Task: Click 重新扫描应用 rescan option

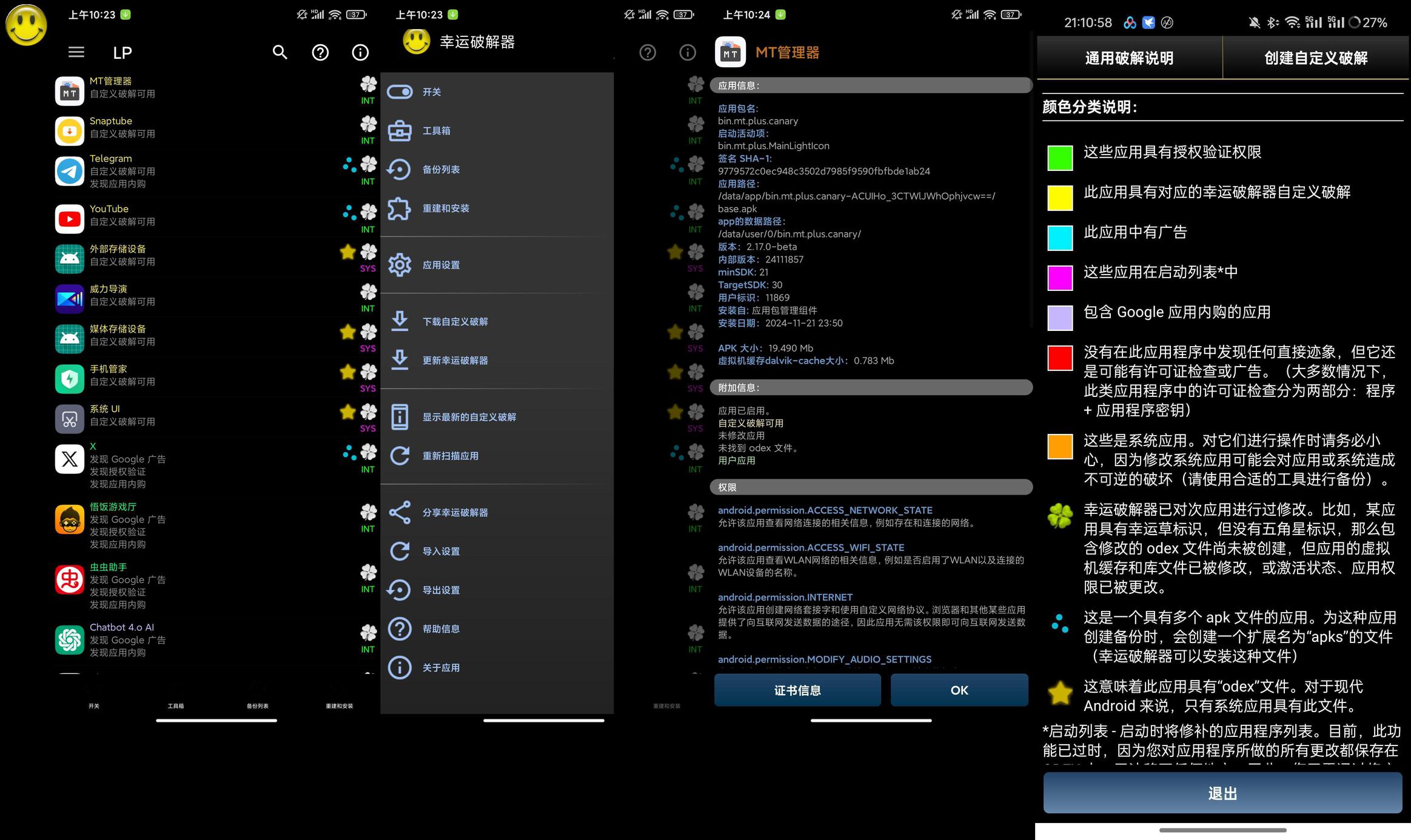Action: (x=450, y=456)
